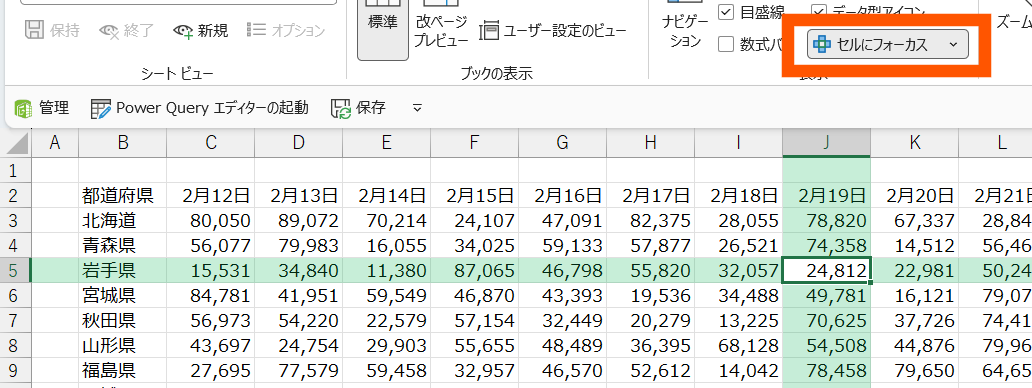Toggle セルにフォーカス highlighting
Screen dimensions: 1032x388
[873, 45]
